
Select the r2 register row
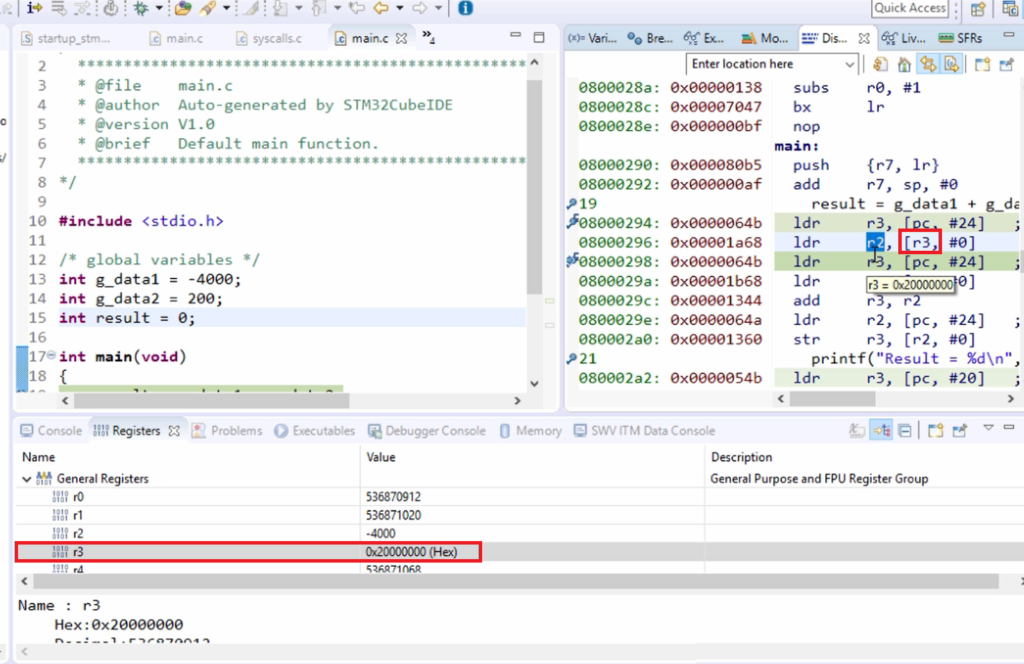pos(519,533)
